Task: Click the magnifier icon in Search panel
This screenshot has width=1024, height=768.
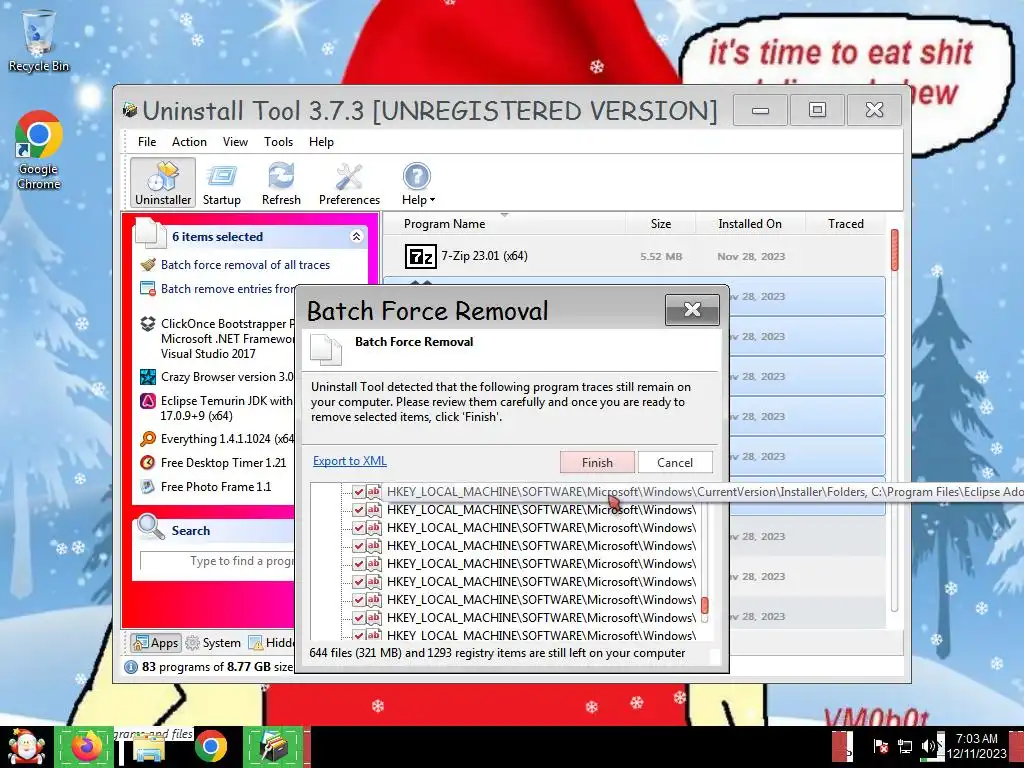Action: tap(151, 528)
